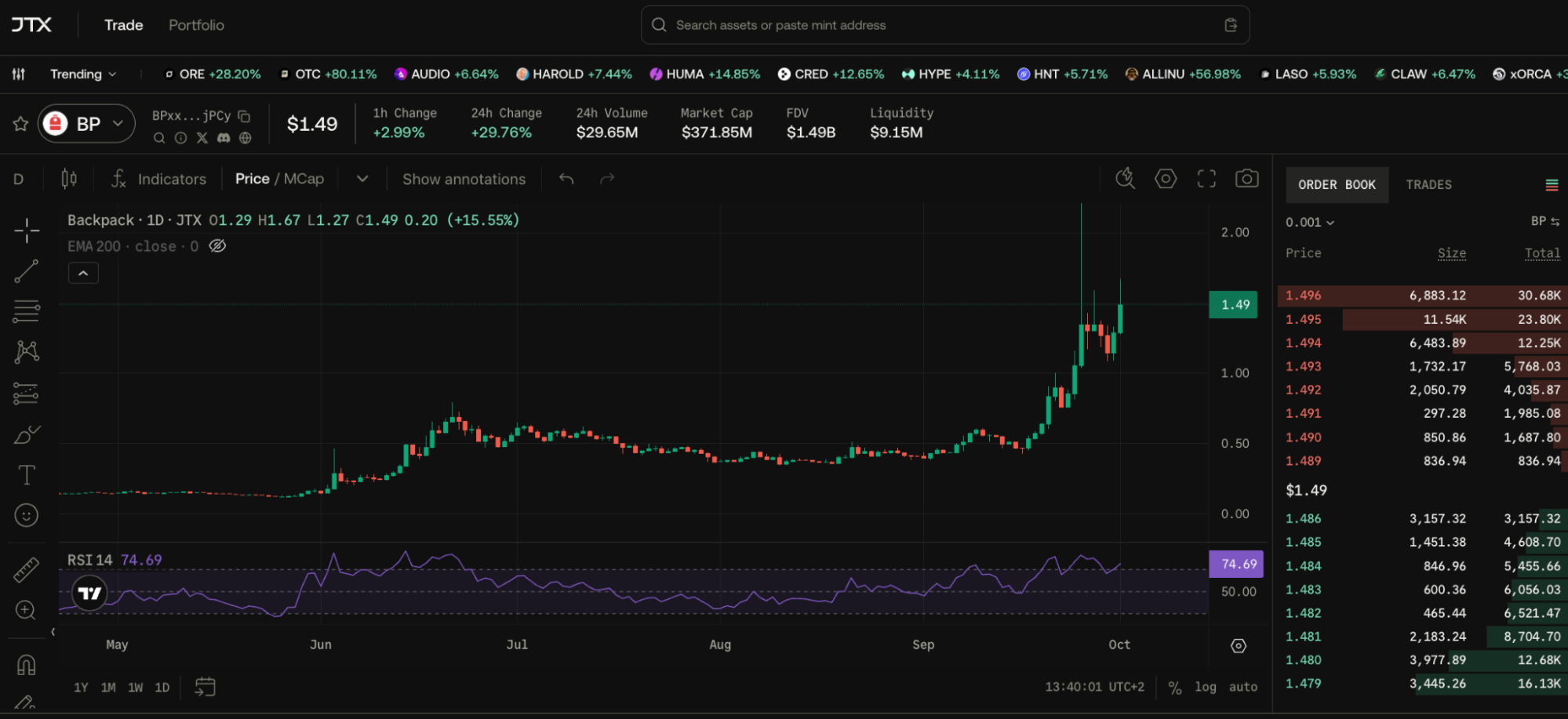Open the D timeframe interval selector
The width and height of the screenshot is (1568, 719).
click(x=18, y=179)
